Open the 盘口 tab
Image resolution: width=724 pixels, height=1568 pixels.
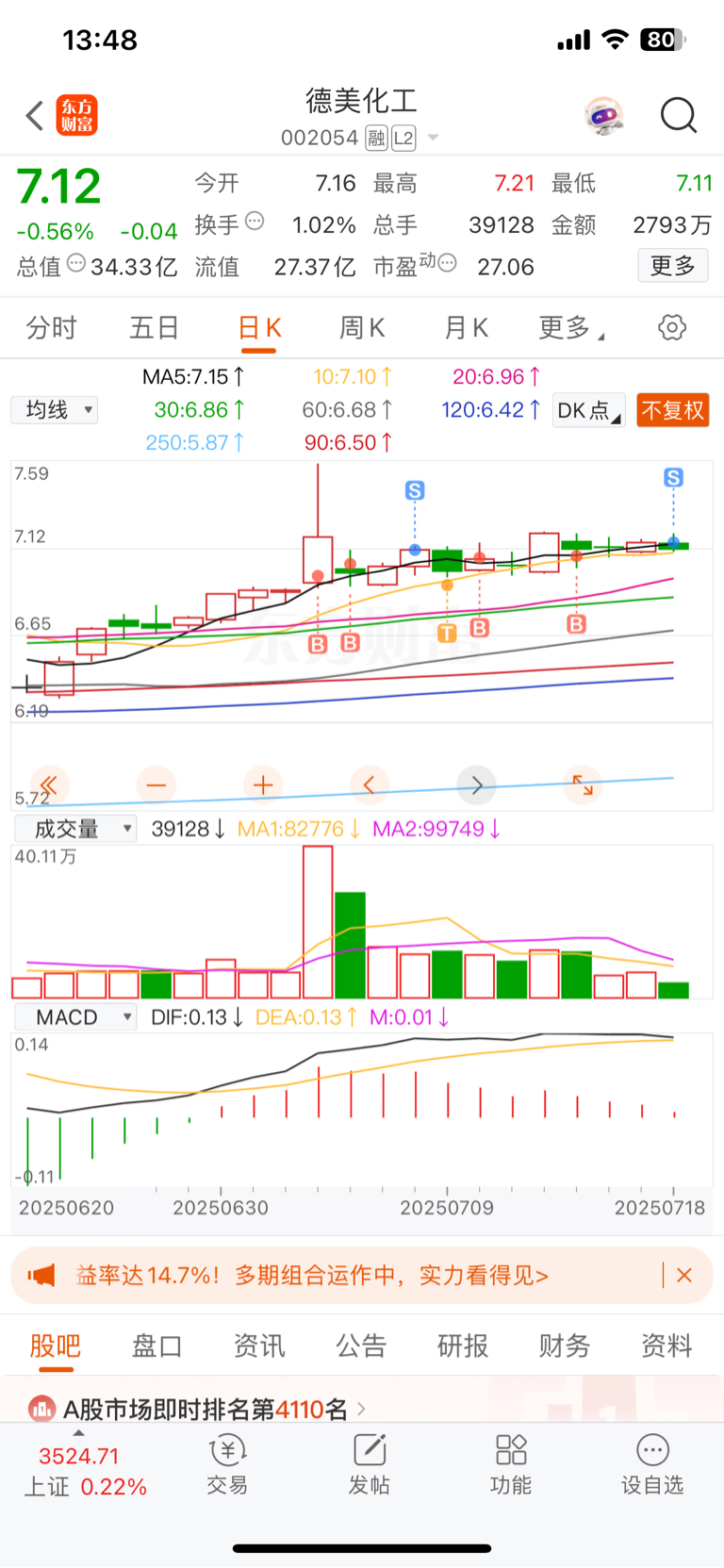(x=156, y=1345)
